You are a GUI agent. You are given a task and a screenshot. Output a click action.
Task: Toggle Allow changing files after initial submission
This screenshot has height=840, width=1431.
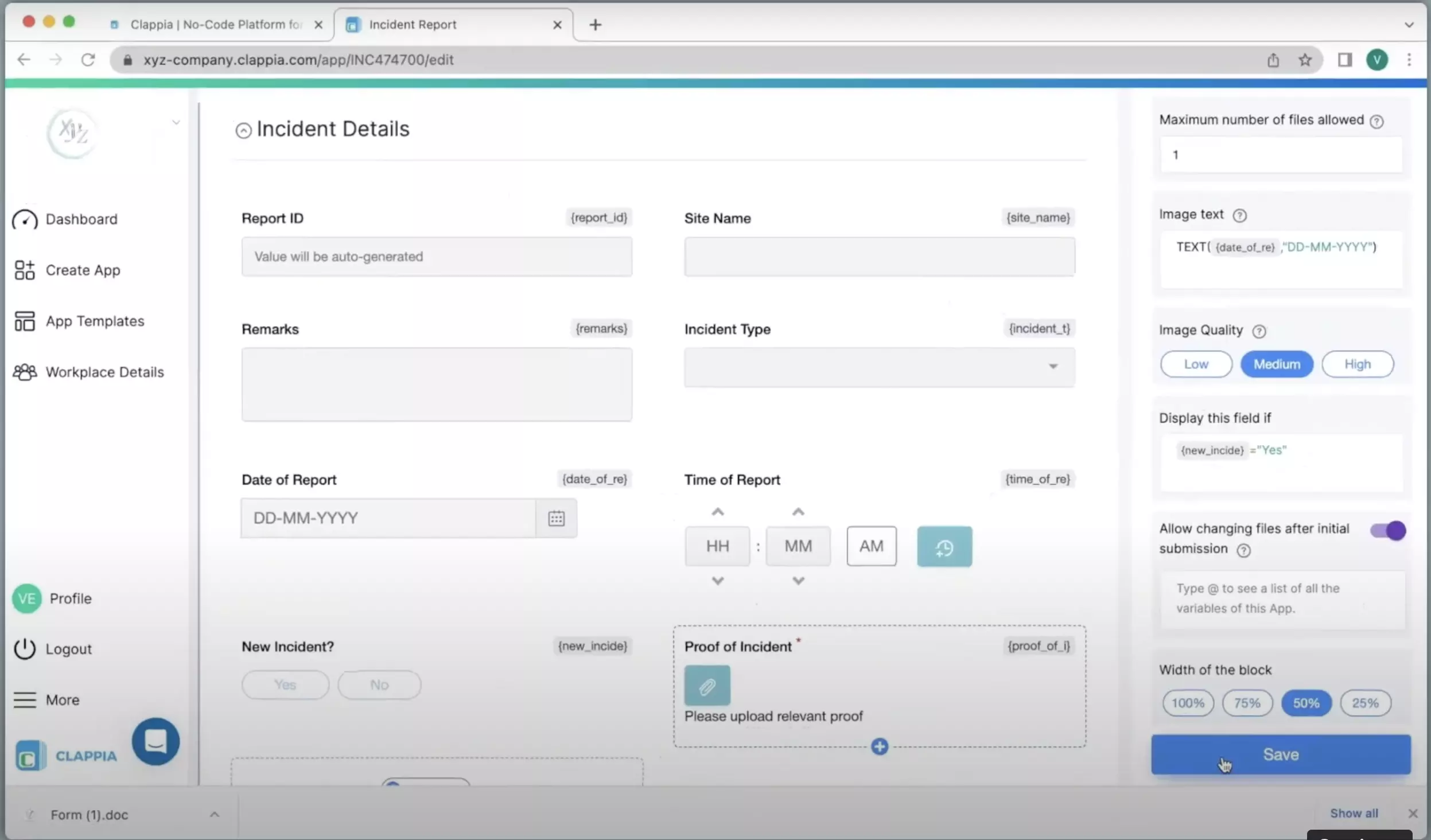pos(1387,530)
